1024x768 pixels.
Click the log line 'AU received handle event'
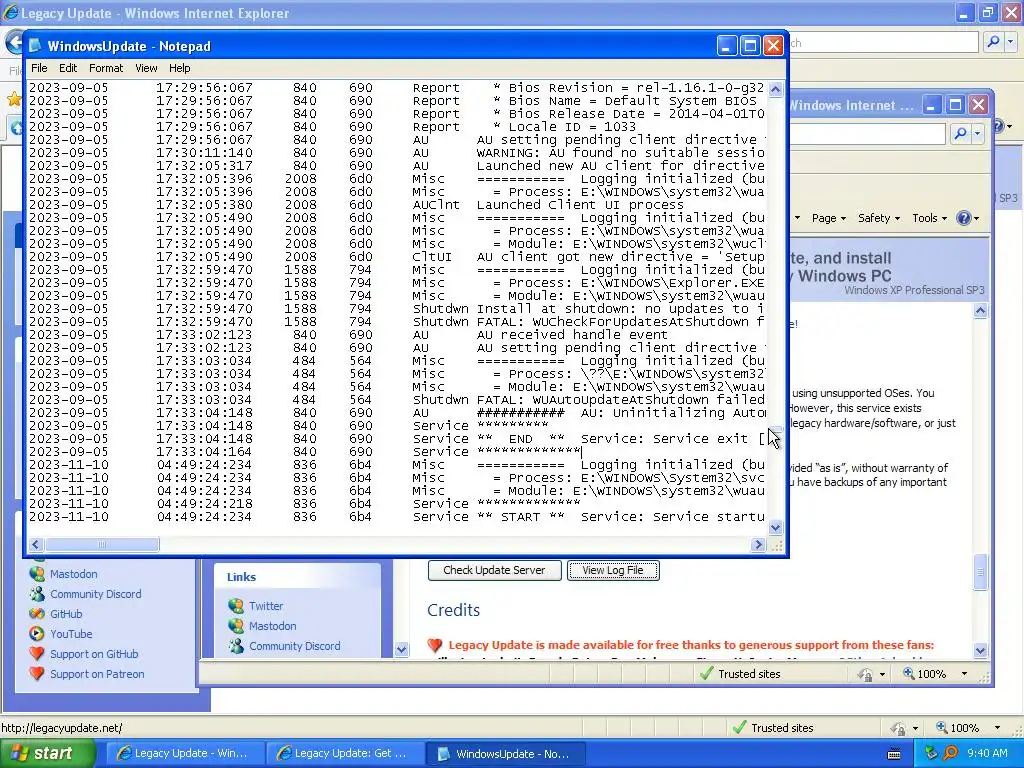point(572,335)
